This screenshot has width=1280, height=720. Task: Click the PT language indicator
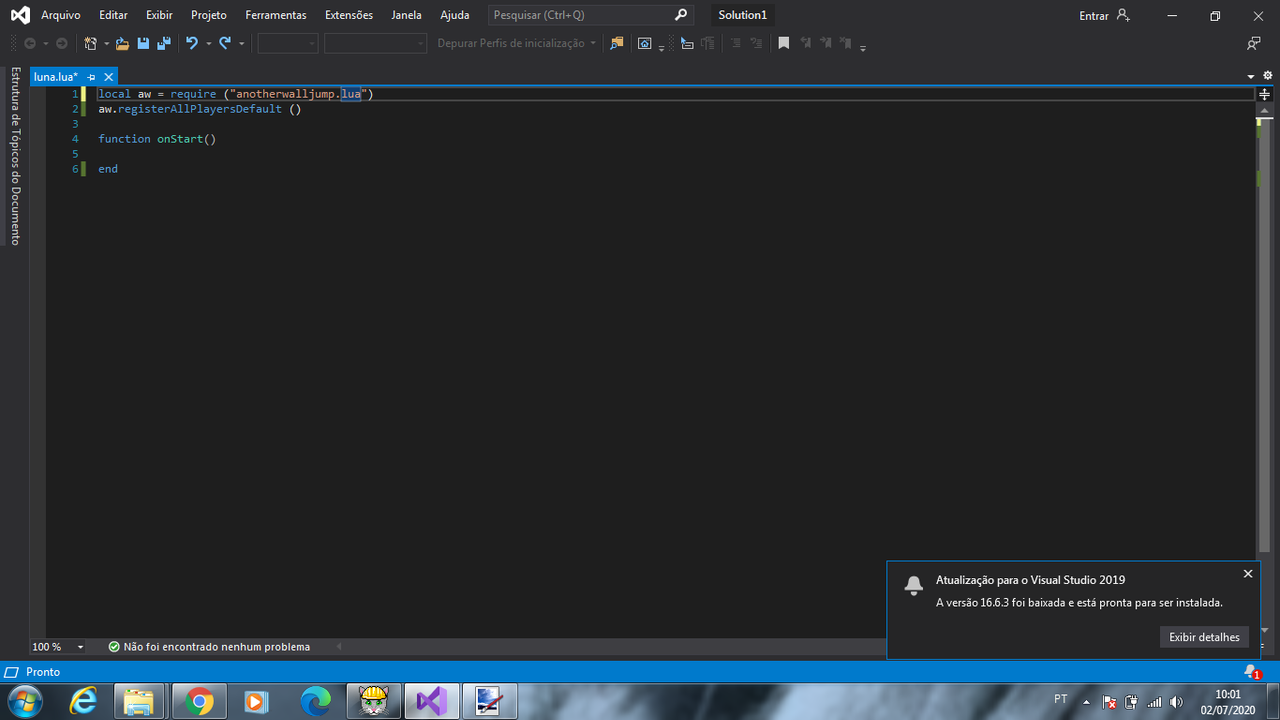(x=1061, y=699)
